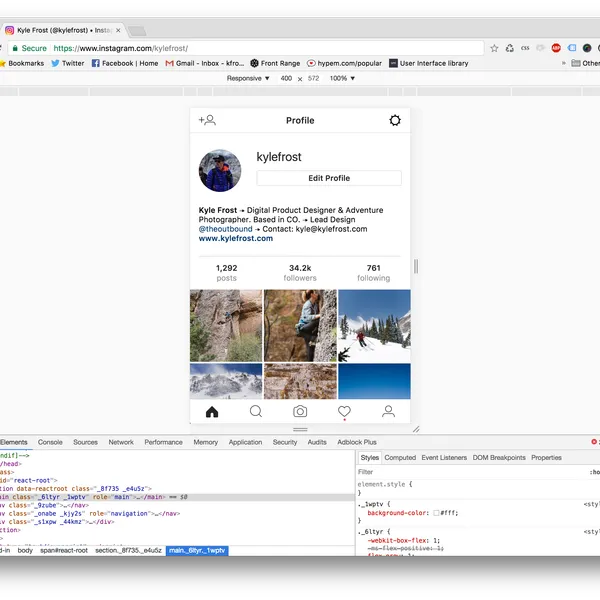600x600 pixels.
Task: Click #fff background color swatch
Action: (436, 513)
